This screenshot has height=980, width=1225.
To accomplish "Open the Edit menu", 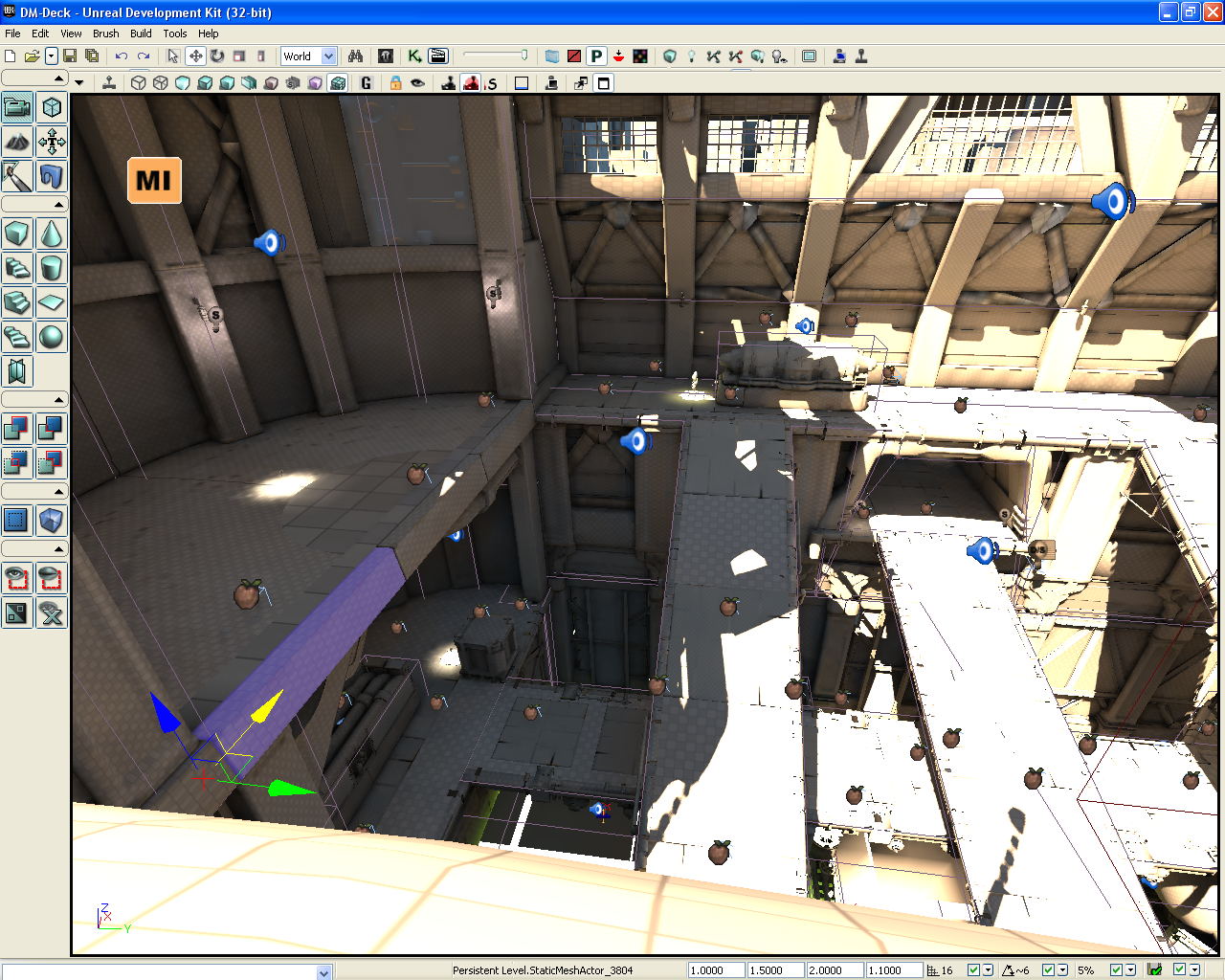I will point(40,33).
